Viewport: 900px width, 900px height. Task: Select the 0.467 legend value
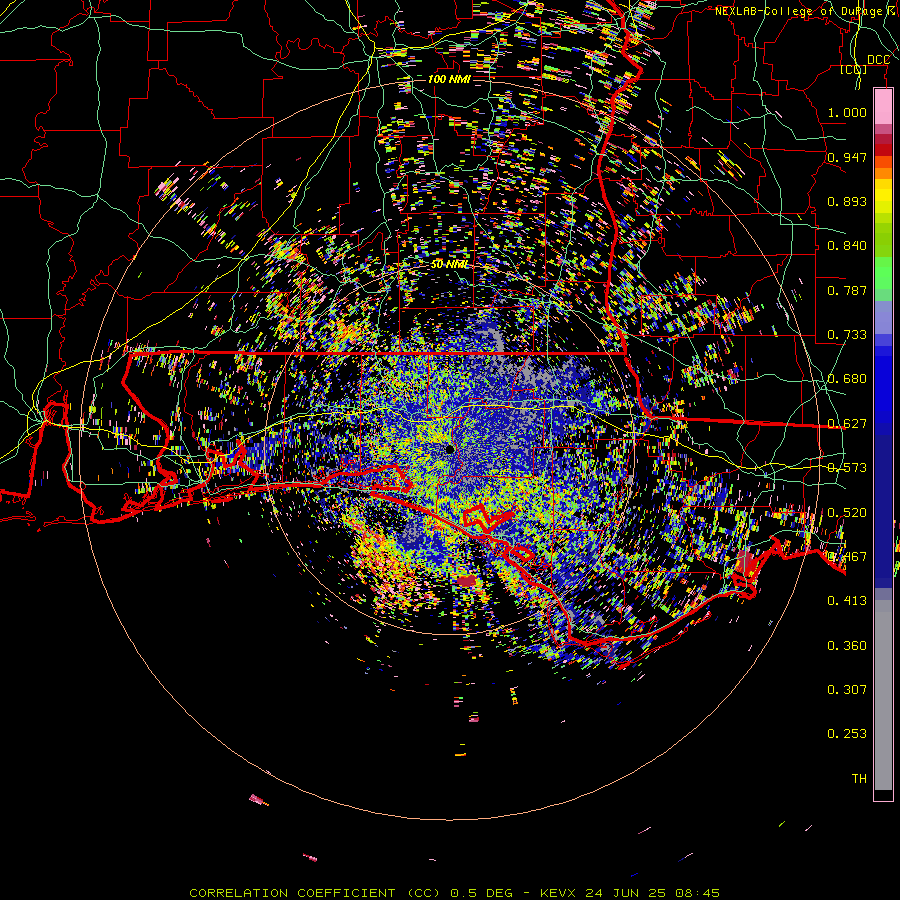(847, 557)
